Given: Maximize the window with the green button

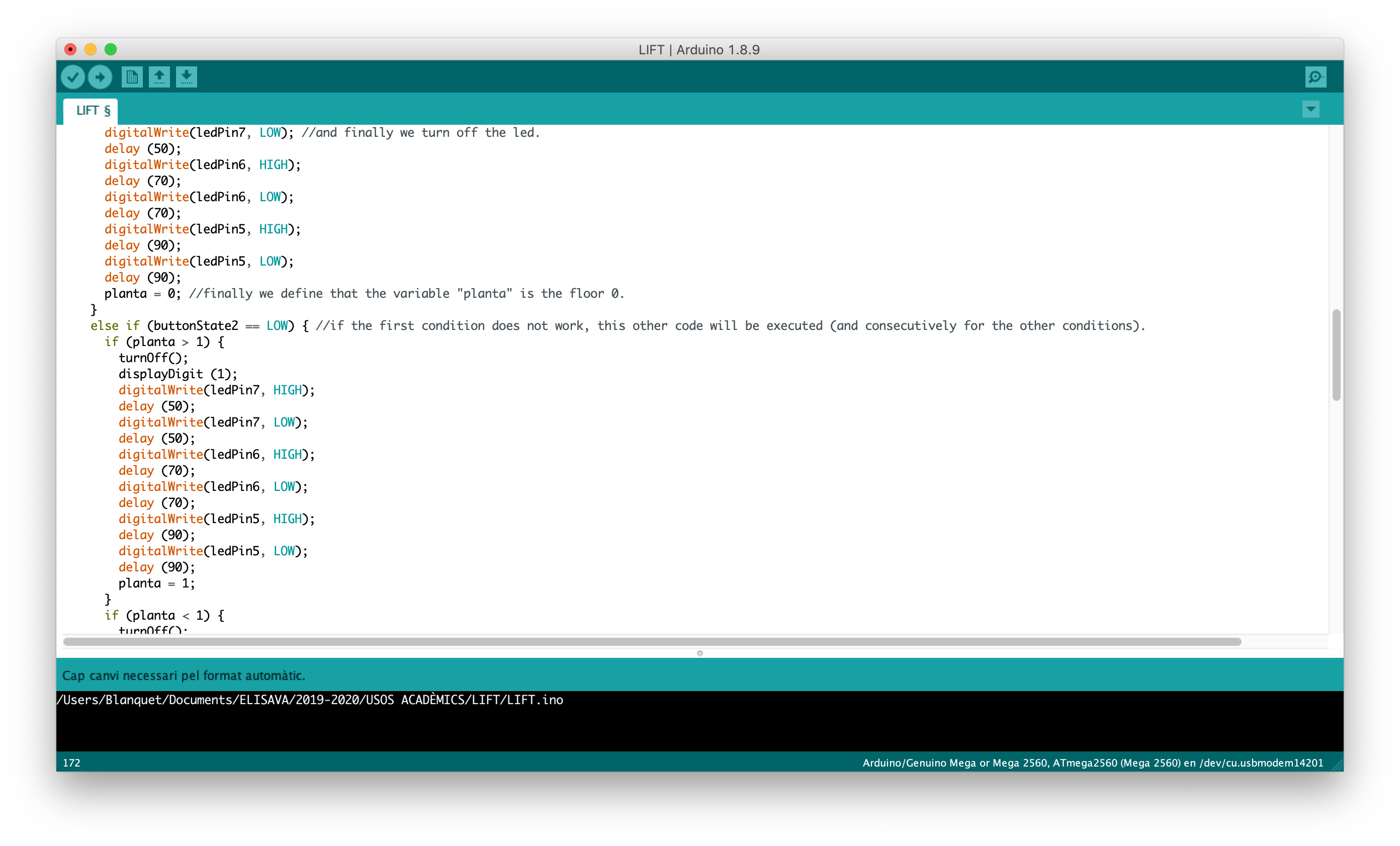Looking at the screenshot, I should tap(111, 49).
